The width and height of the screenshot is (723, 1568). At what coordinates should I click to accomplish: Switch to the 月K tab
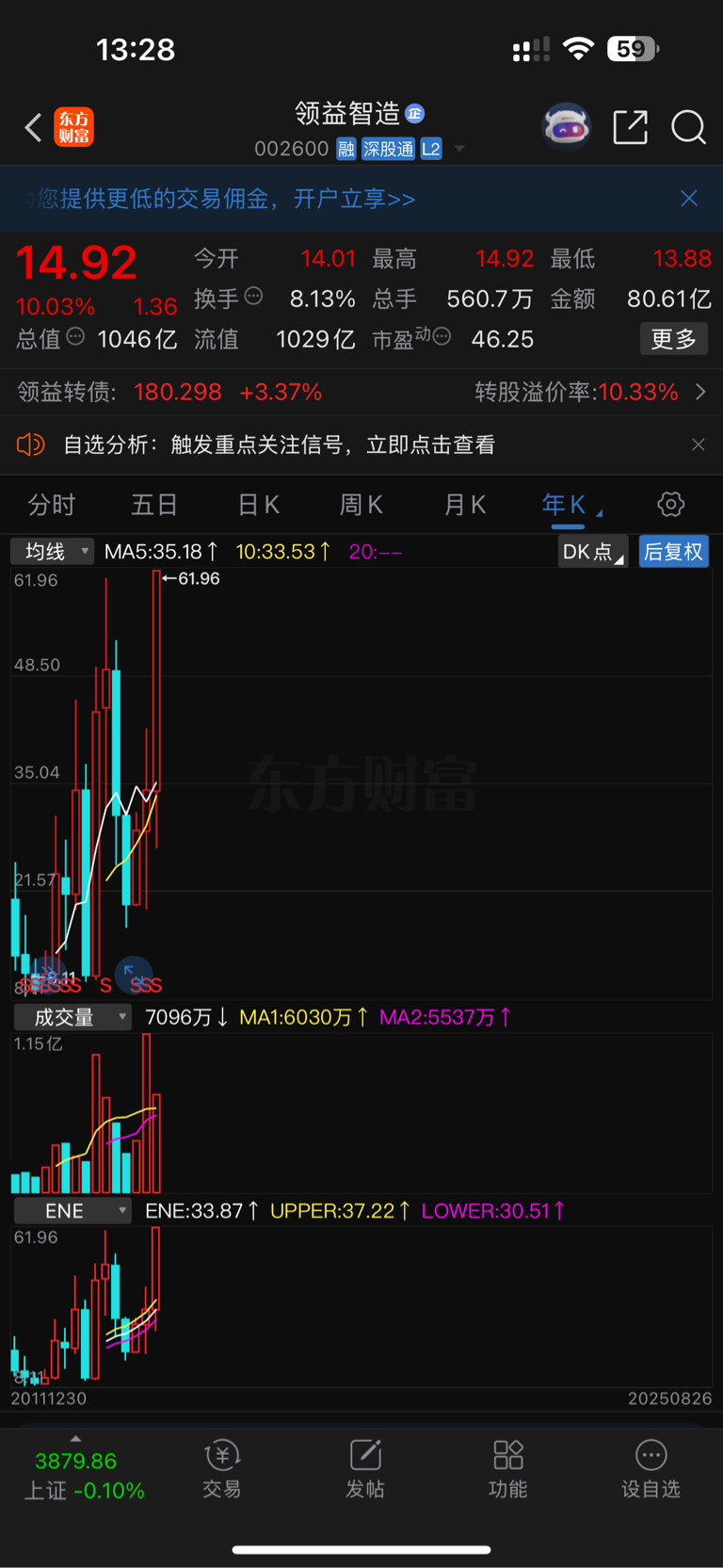coord(464,505)
